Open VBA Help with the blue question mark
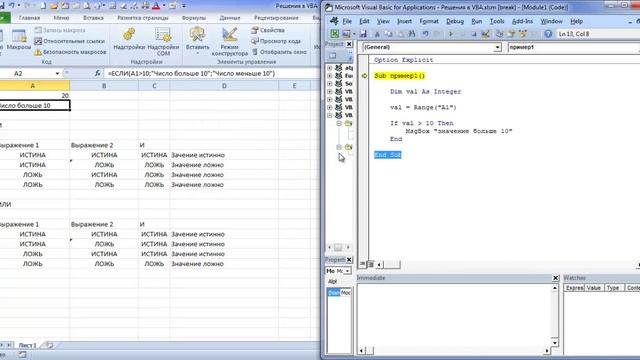Screen dimensions: 640x360 (548, 34)
